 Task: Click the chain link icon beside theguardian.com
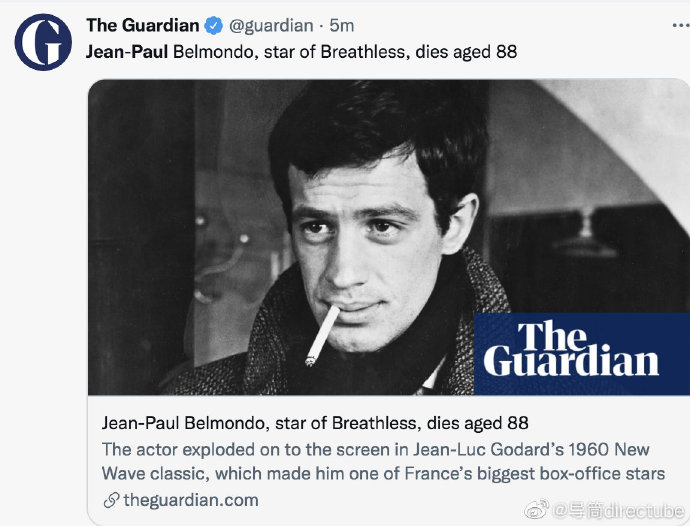(x=111, y=500)
